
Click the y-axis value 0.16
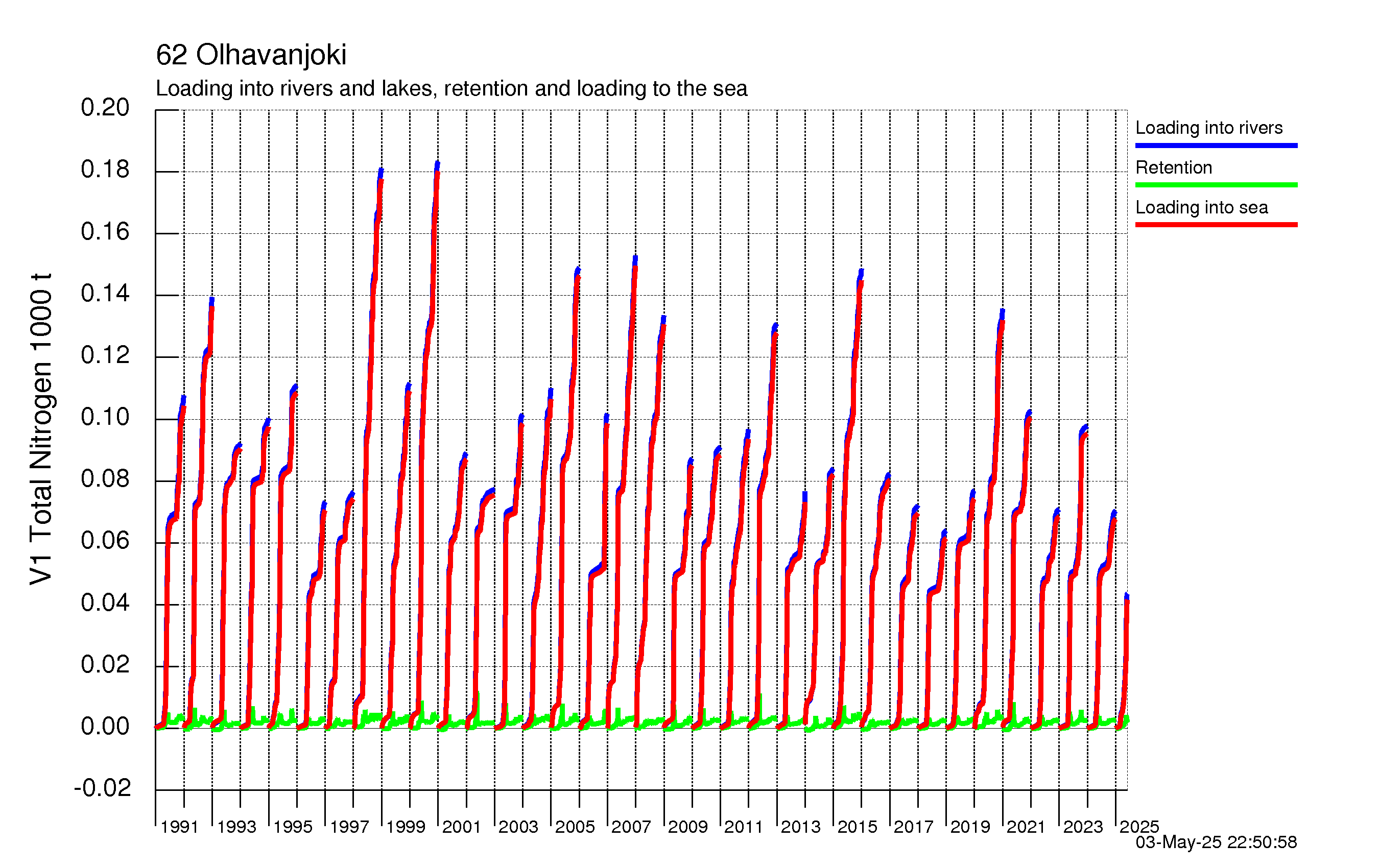tap(105, 232)
